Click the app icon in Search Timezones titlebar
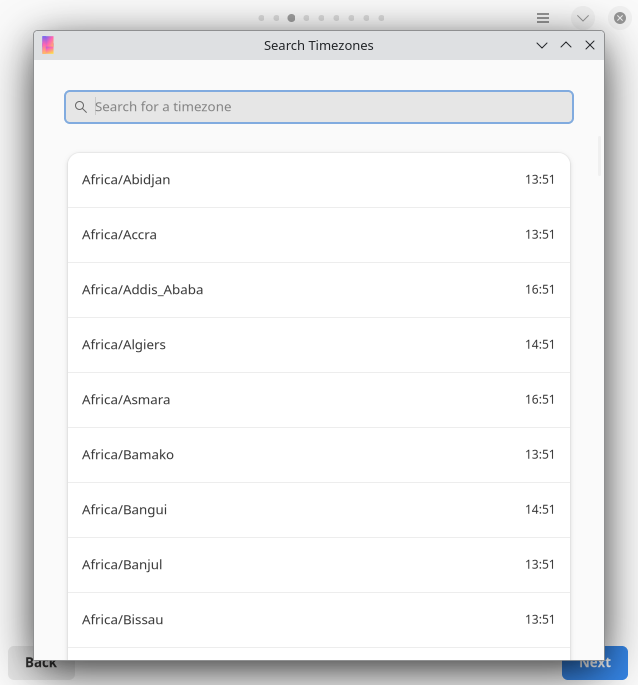Viewport: 638px width, 685px height. (x=48, y=45)
